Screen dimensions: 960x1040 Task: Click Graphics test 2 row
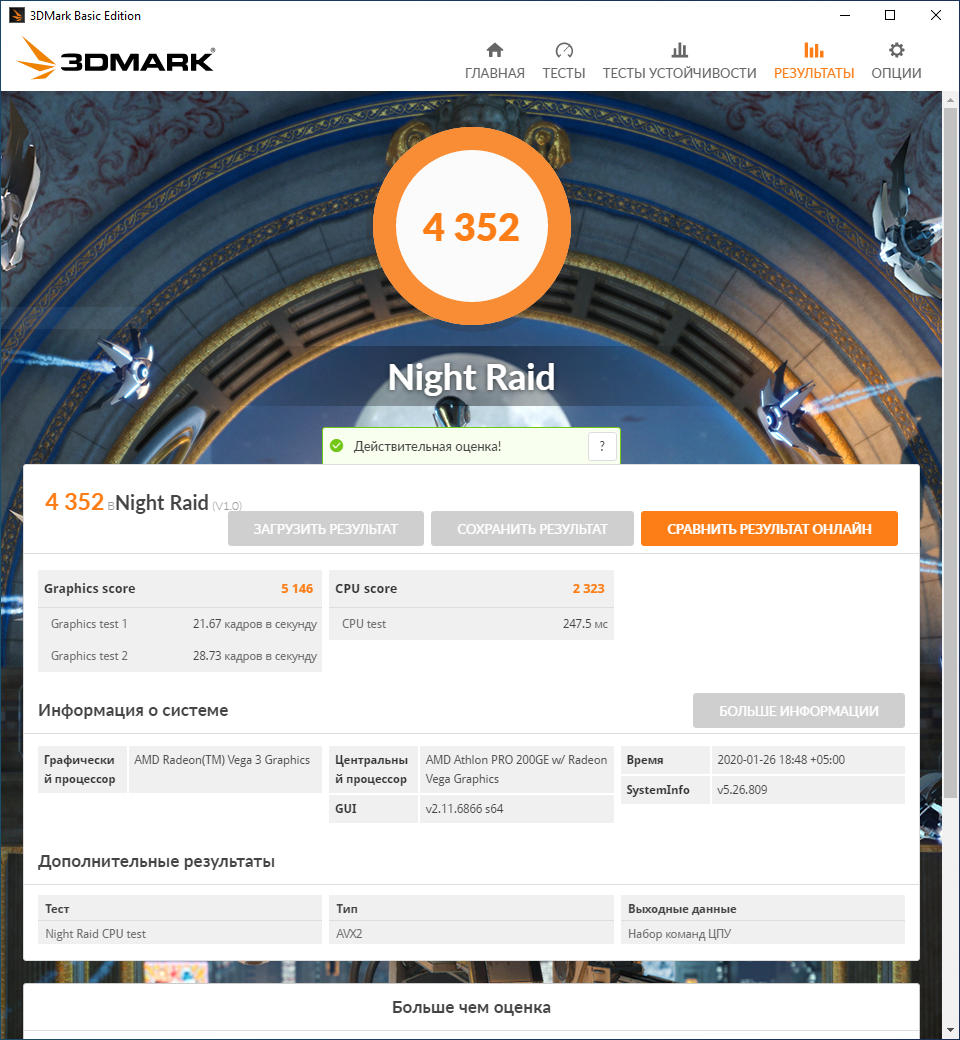click(x=180, y=655)
